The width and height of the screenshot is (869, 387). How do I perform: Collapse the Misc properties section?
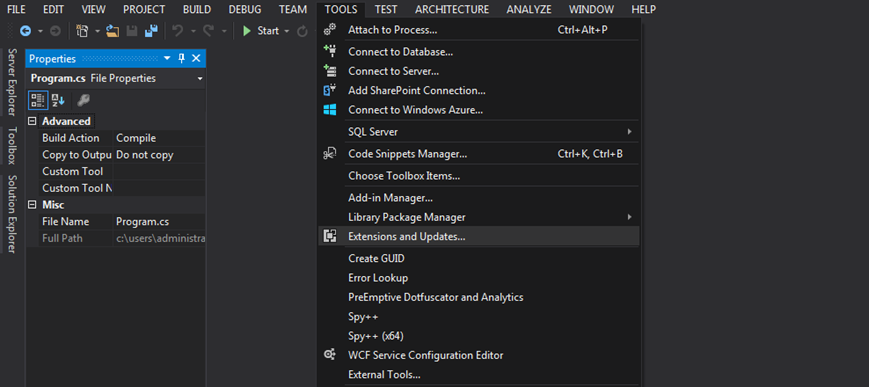[32, 205]
